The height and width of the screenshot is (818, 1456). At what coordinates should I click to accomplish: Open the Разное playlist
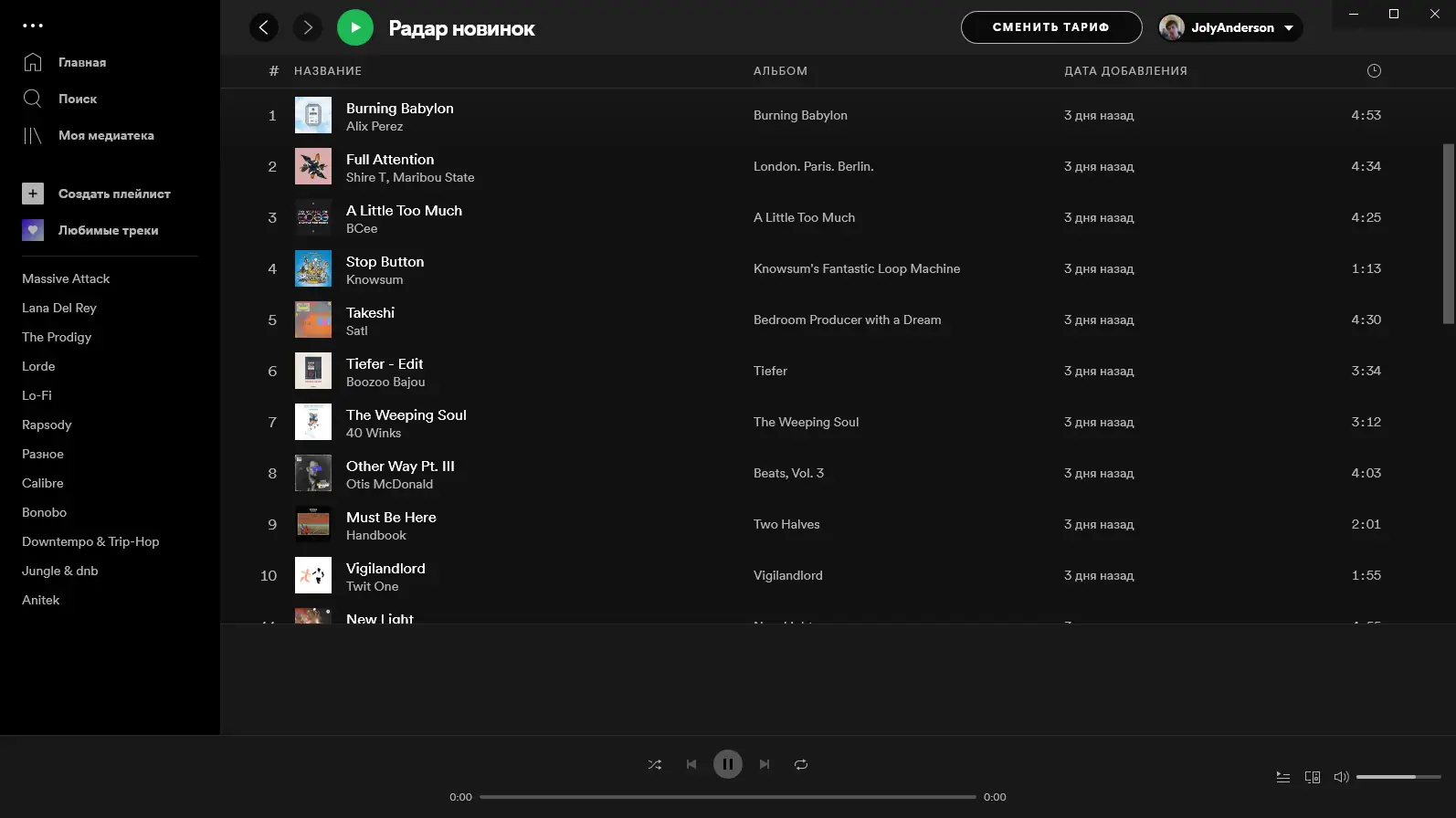(x=43, y=454)
